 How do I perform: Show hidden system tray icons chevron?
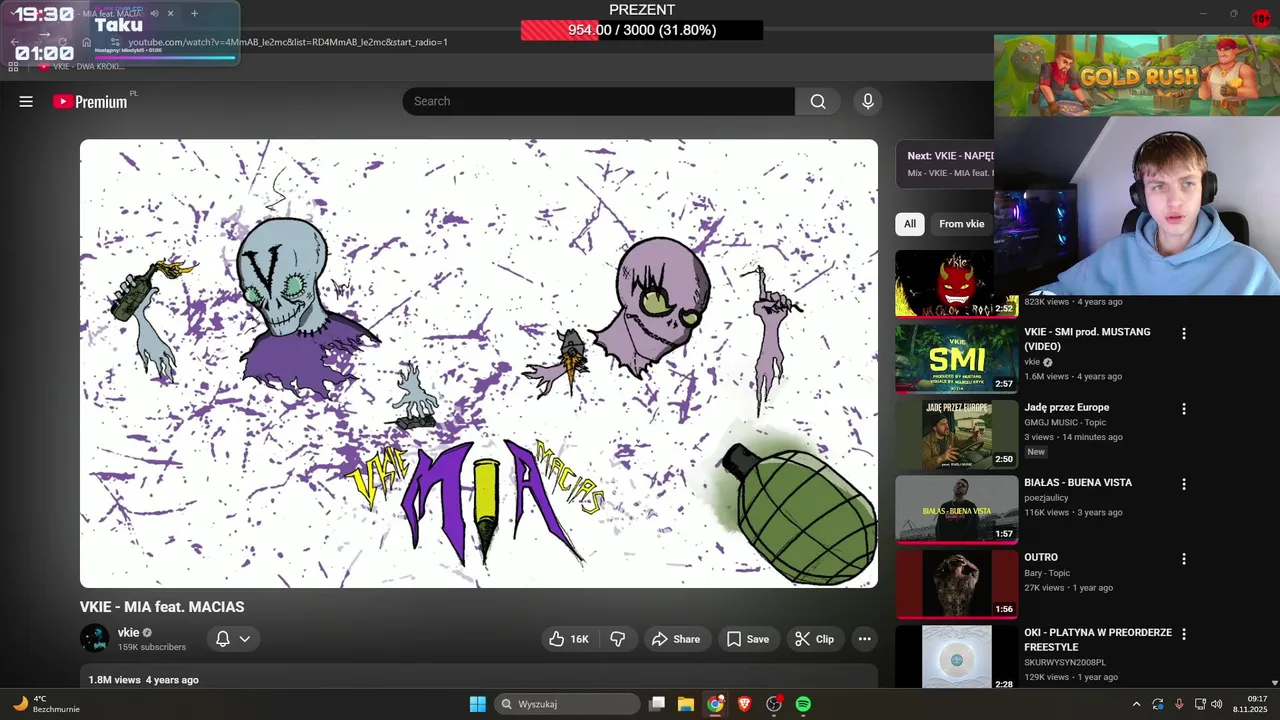tap(1136, 704)
